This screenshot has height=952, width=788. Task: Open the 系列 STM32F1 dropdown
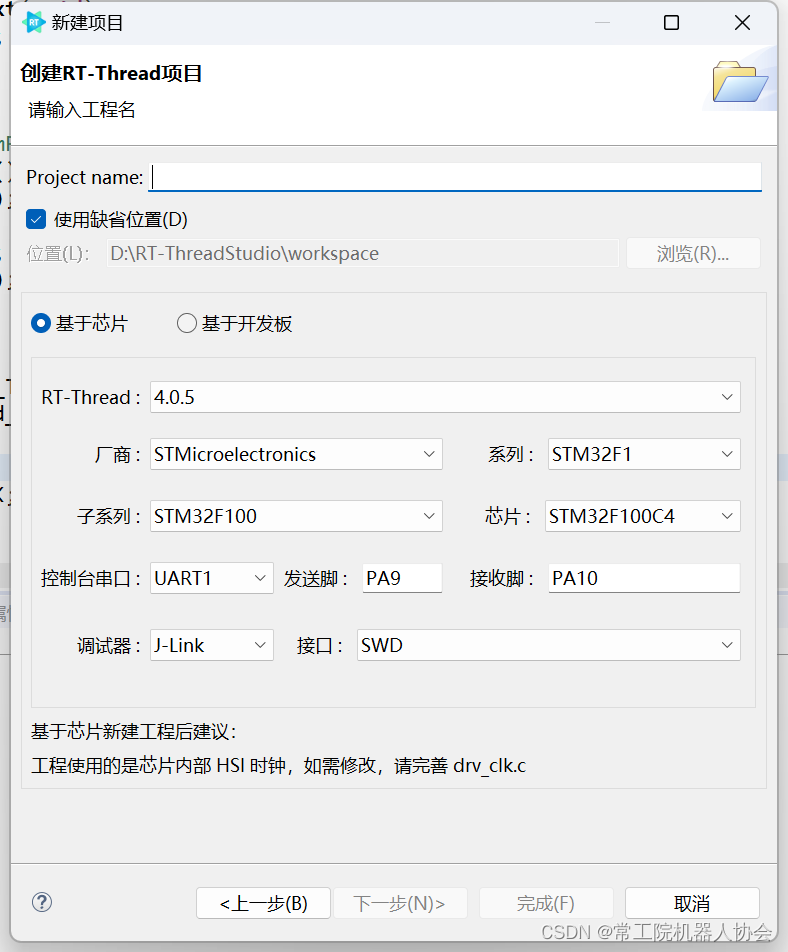(x=644, y=454)
